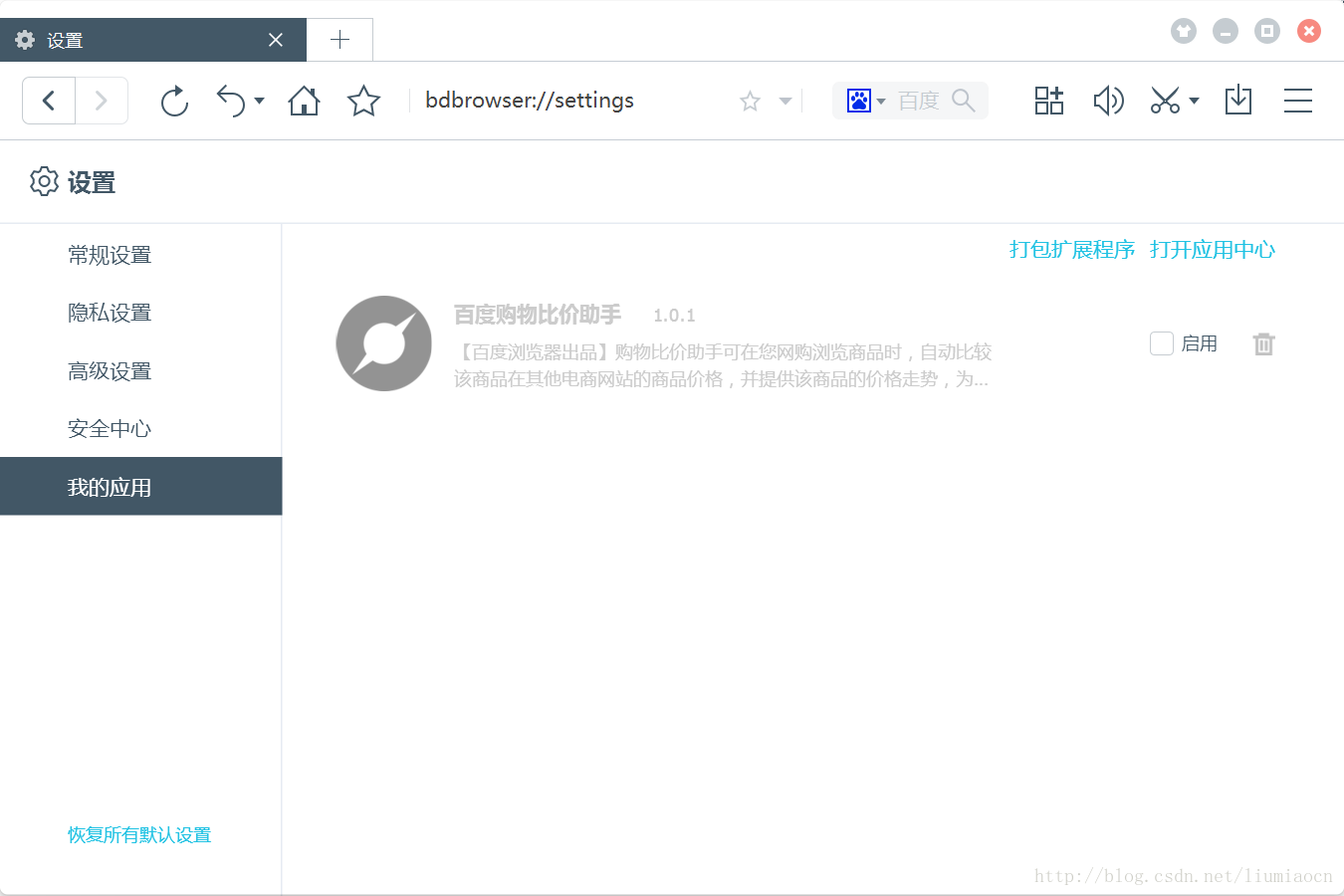The height and width of the screenshot is (896, 1344).
Task: Click 恢复所有默认设置 link
Action: (x=139, y=835)
